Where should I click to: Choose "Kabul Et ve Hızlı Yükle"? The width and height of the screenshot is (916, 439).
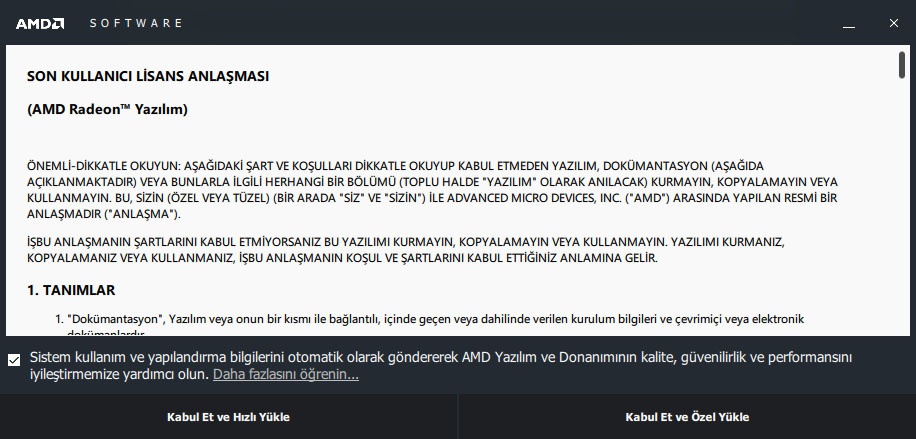coord(228,417)
